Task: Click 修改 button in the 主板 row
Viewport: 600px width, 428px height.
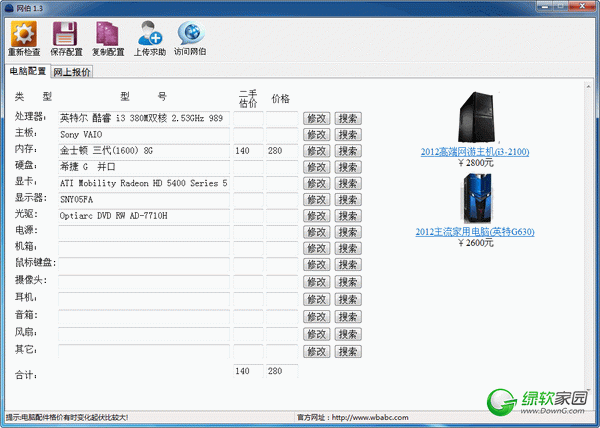Action: coord(316,135)
